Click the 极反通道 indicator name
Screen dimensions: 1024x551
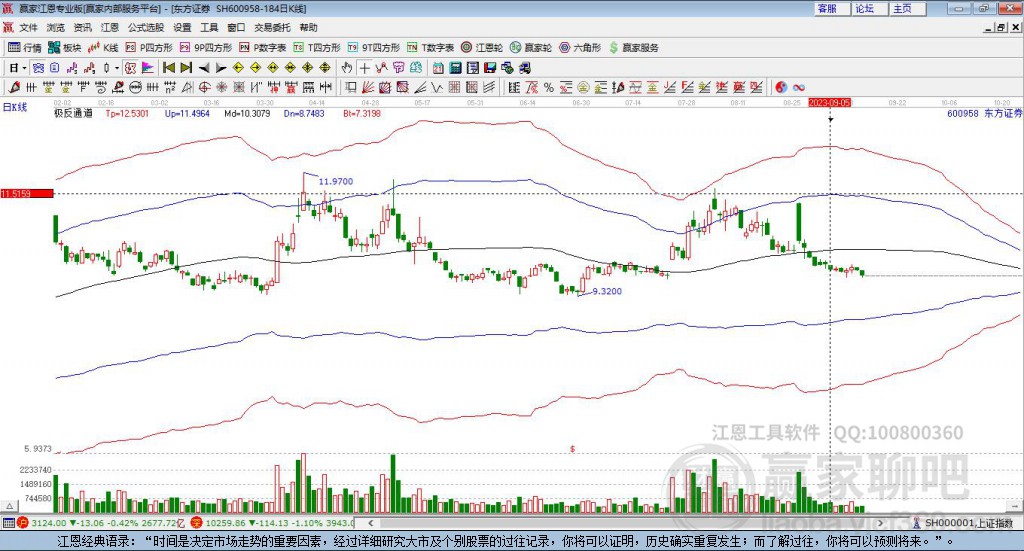73,114
